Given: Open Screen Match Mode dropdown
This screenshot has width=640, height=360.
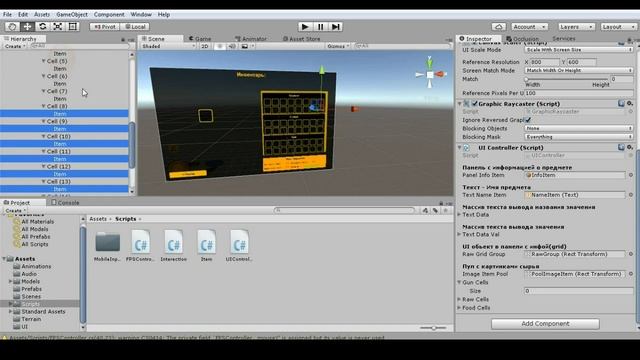Looking at the screenshot, I should click(578, 70).
